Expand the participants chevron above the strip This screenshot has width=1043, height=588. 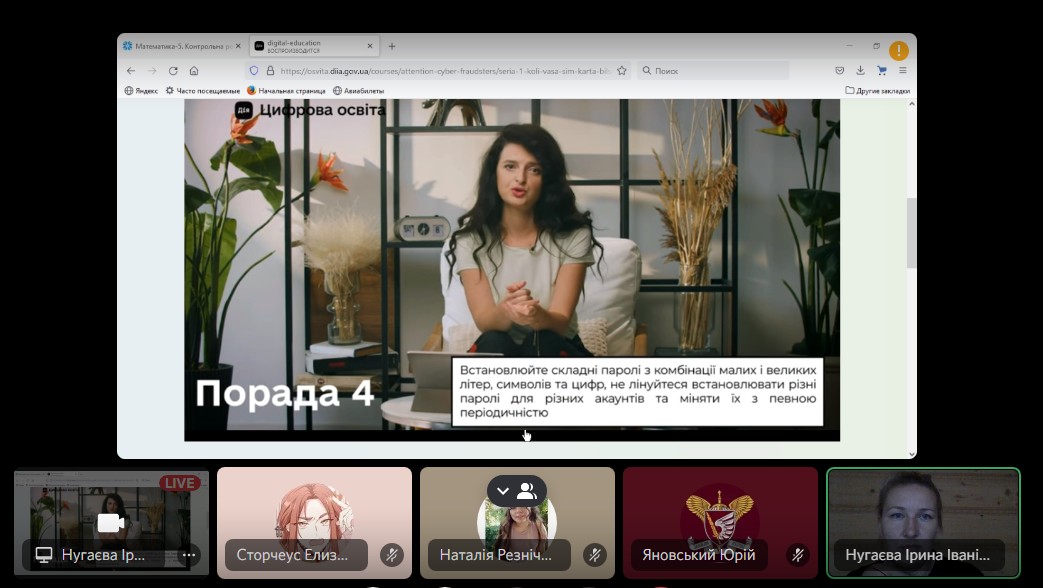coord(503,491)
